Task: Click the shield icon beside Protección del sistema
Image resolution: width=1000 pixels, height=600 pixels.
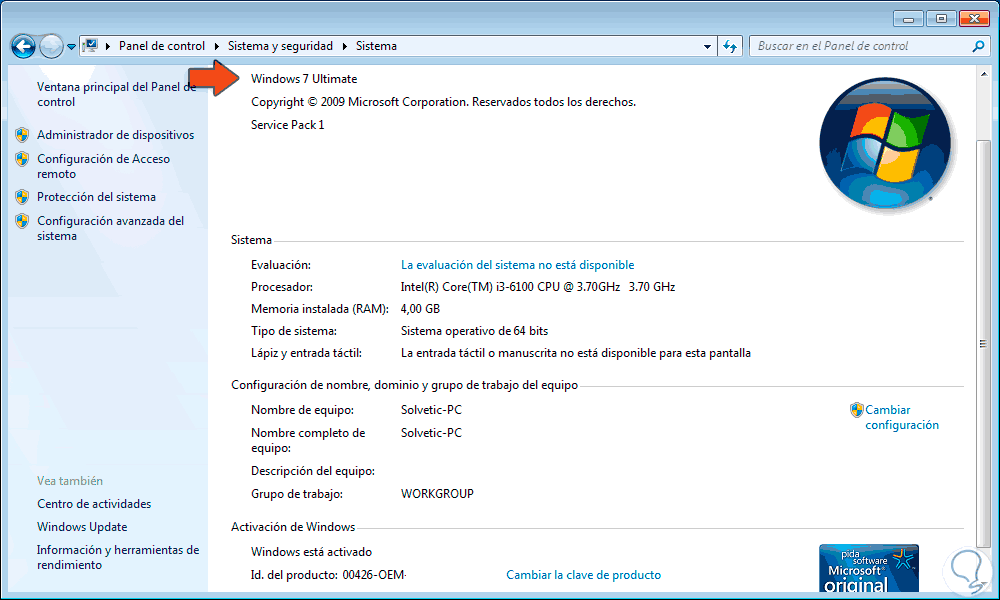Action: click(22, 196)
